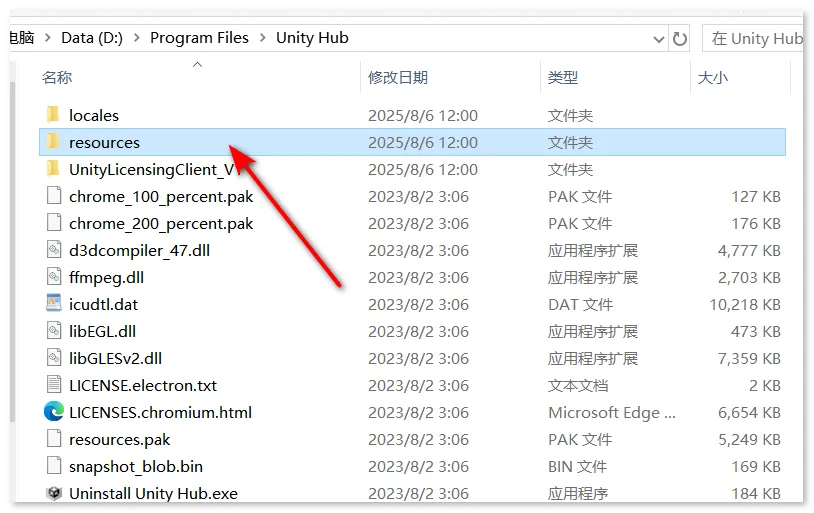Select d3dcompiler_47.dll file icon
This screenshot has height=513, width=814.
point(53,250)
